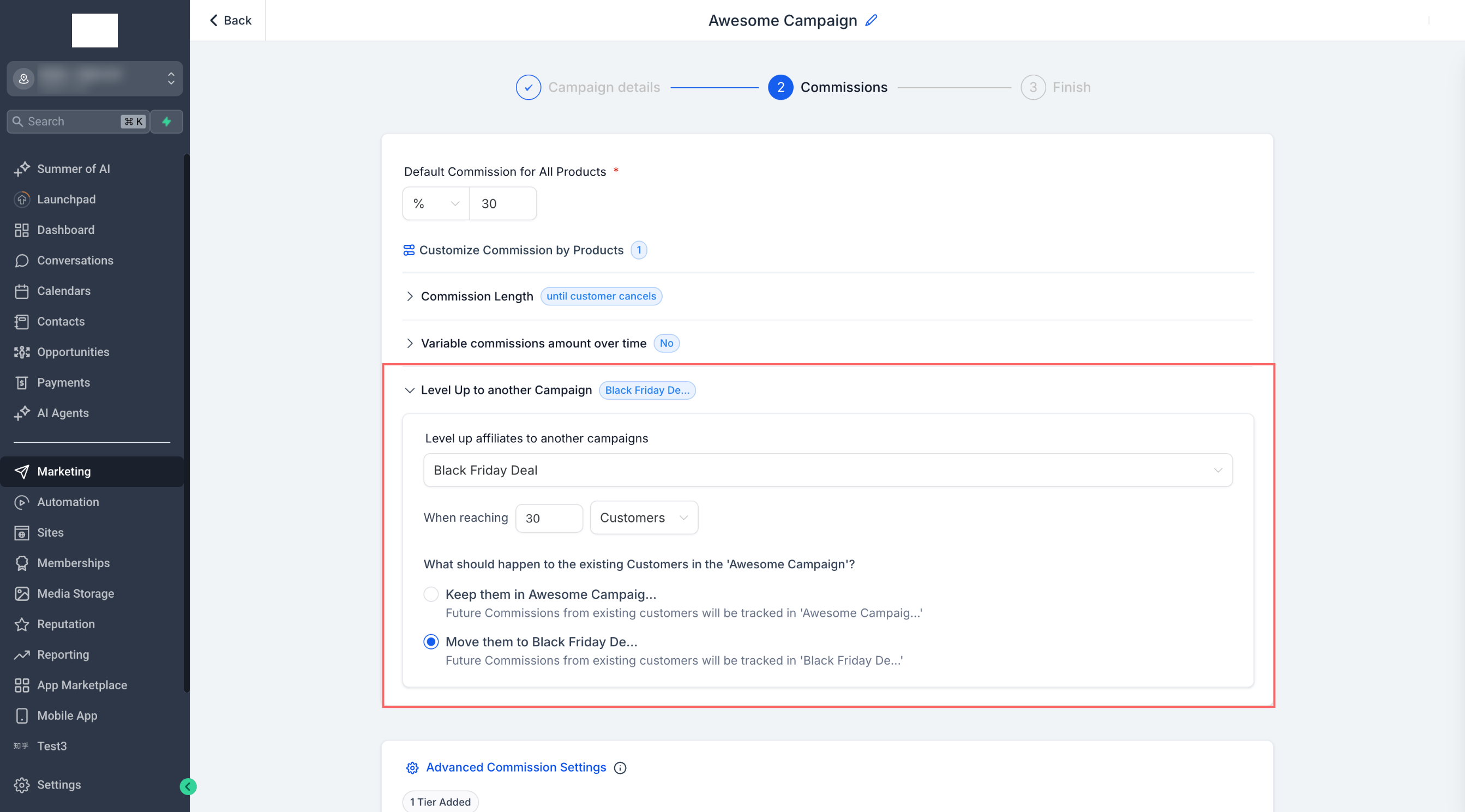Click Customize Commission by Products icon
The height and width of the screenshot is (812, 1465).
point(409,250)
